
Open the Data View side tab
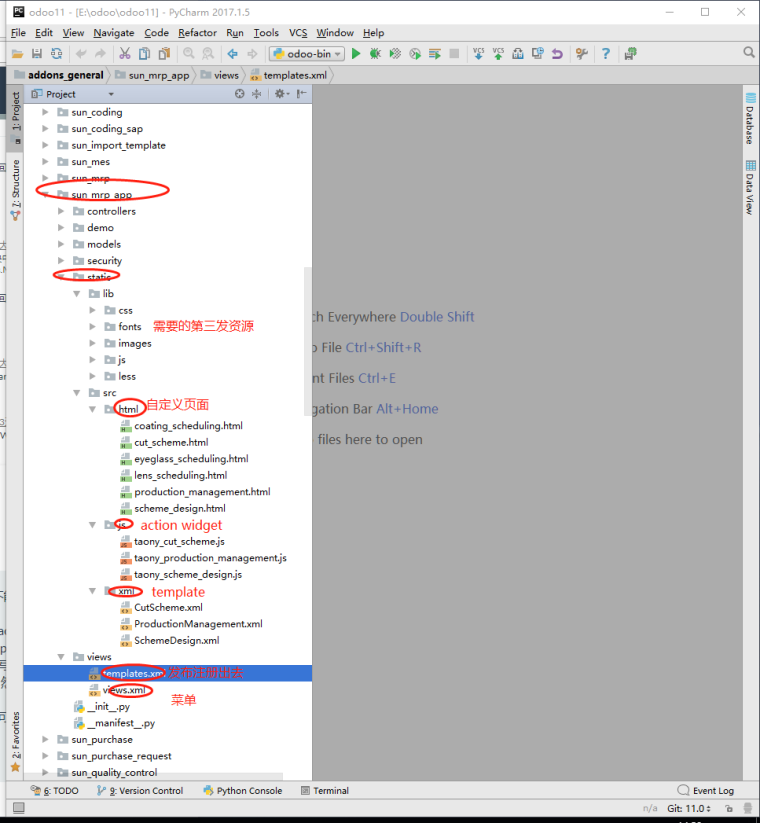pos(750,187)
